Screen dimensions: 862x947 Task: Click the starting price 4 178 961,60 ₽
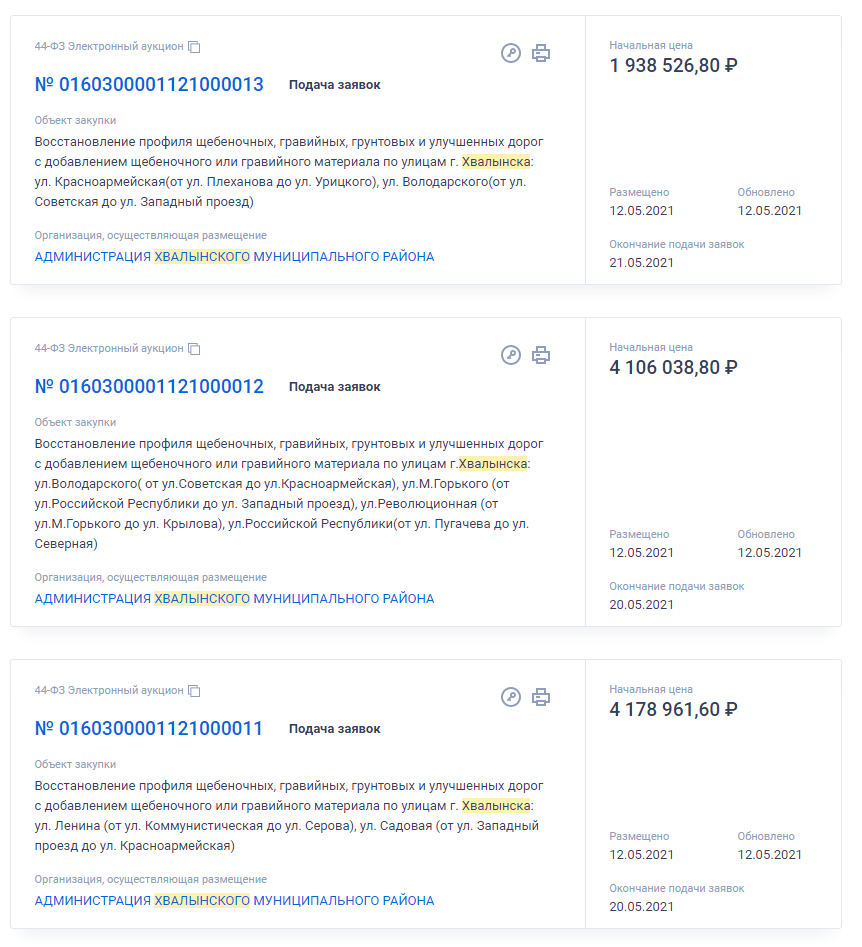click(673, 710)
